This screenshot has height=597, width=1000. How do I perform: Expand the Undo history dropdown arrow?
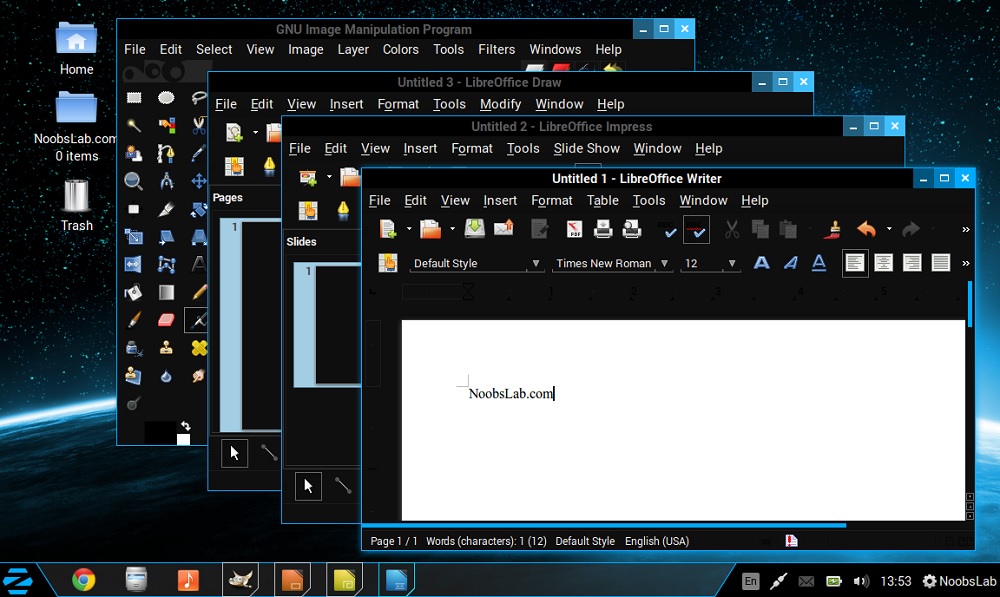click(888, 228)
